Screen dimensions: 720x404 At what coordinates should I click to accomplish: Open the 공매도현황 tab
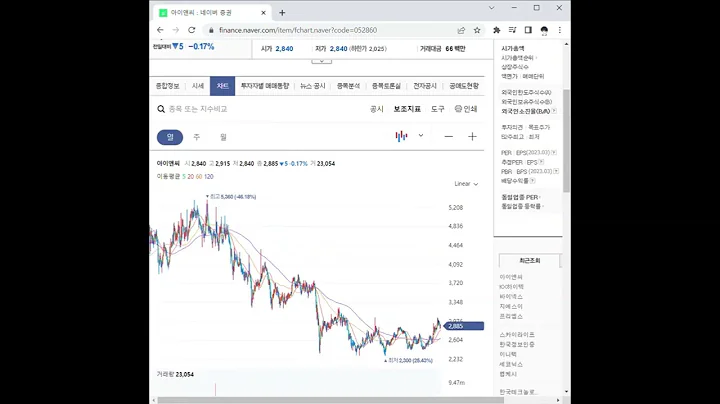[464, 86]
